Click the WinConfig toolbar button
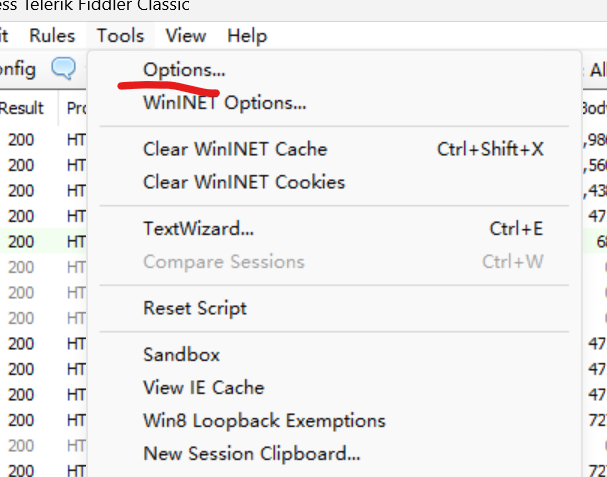The width and height of the screenshot is (607, 477). pyautogui.click(x=18, y=70)
